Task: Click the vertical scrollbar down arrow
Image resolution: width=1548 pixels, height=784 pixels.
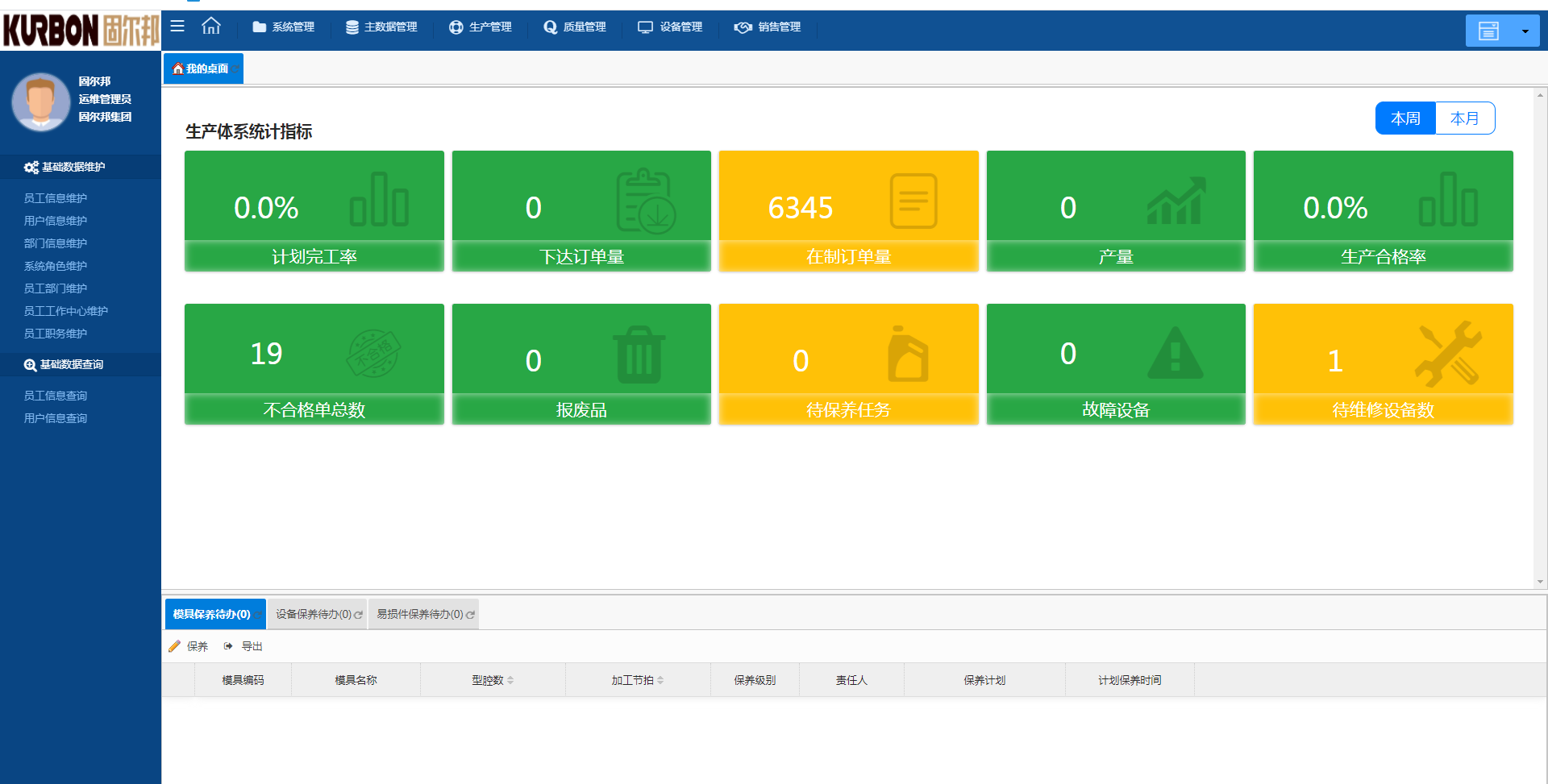Action: click(1540, 582)
